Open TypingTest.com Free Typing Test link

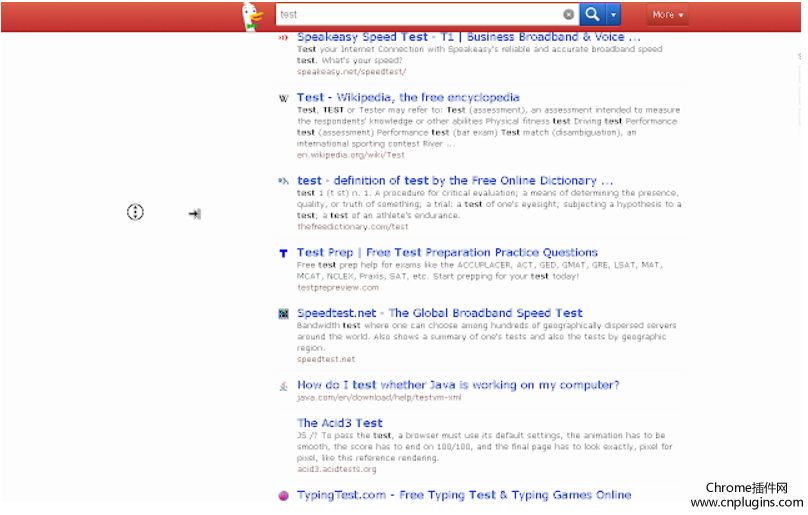(464, 495)
